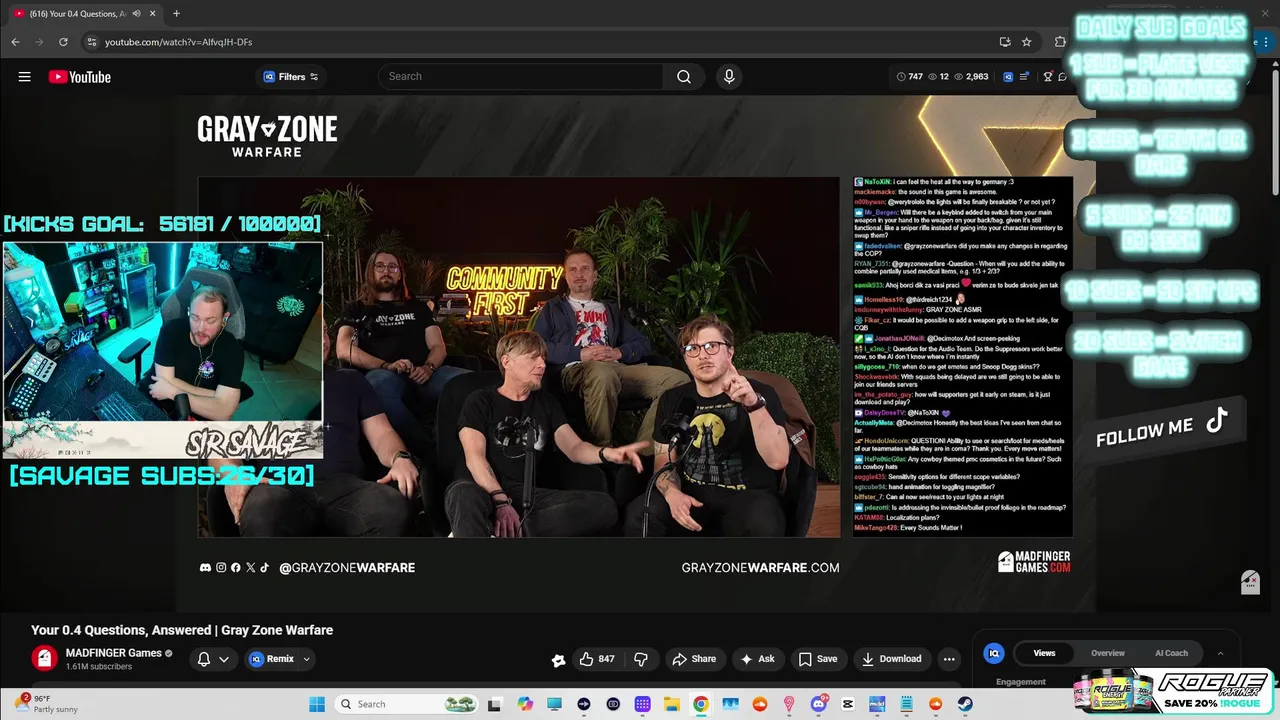Image resolution: width=1280 pixels, height=720 pixels.
Task: Click the MADFINGER Games channel avatar
Action: pyautogui.click(x=44, y=658)
